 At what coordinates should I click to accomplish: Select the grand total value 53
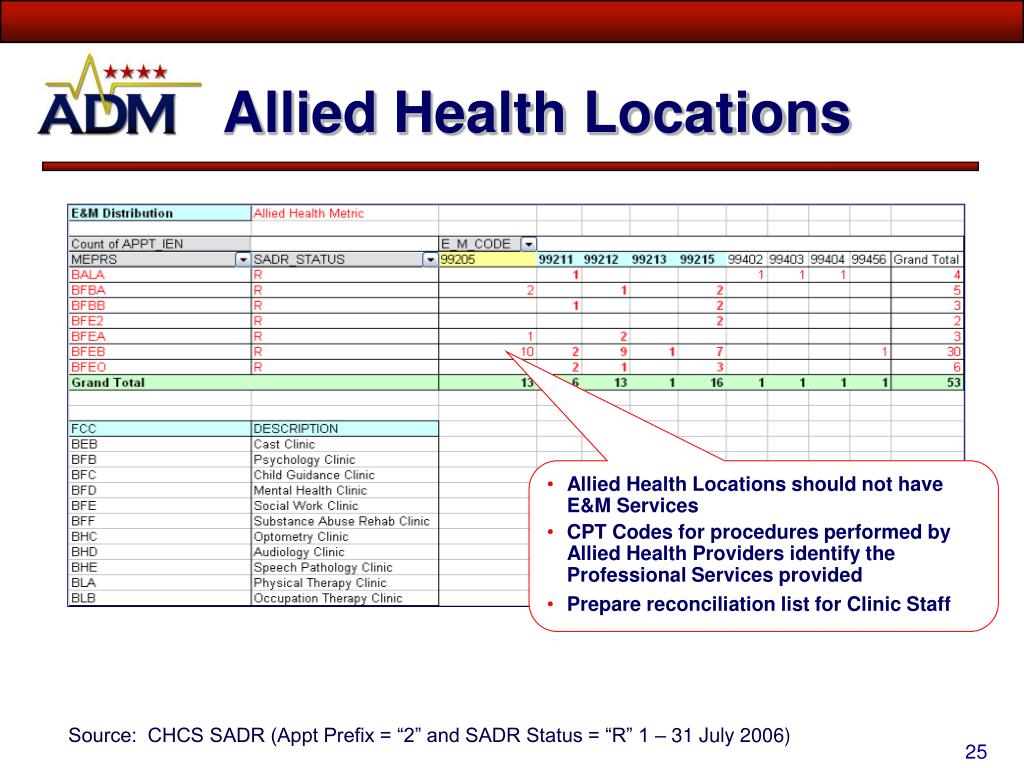927,383
